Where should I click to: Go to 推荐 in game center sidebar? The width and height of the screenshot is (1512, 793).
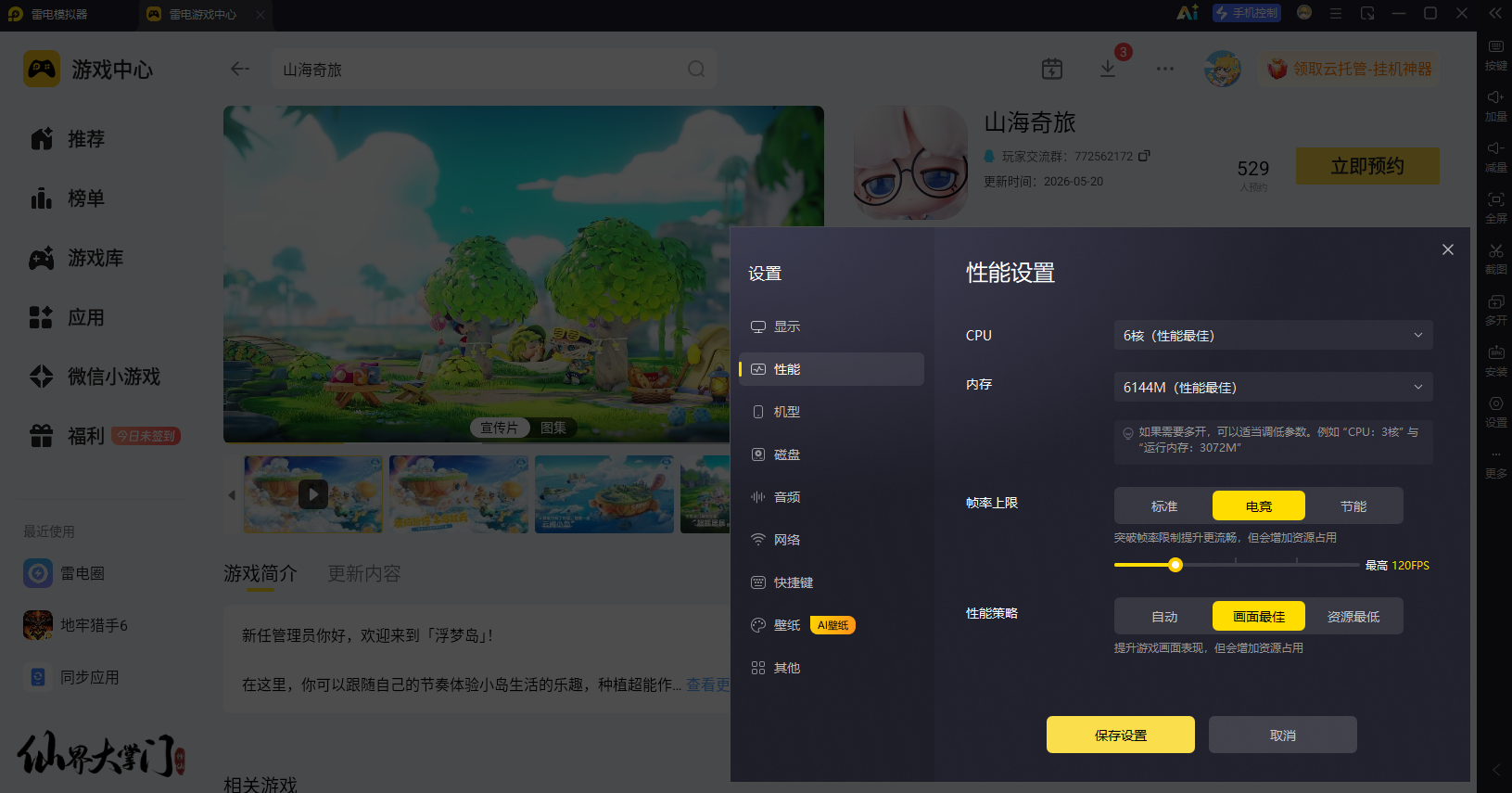[x=67, y=139]
